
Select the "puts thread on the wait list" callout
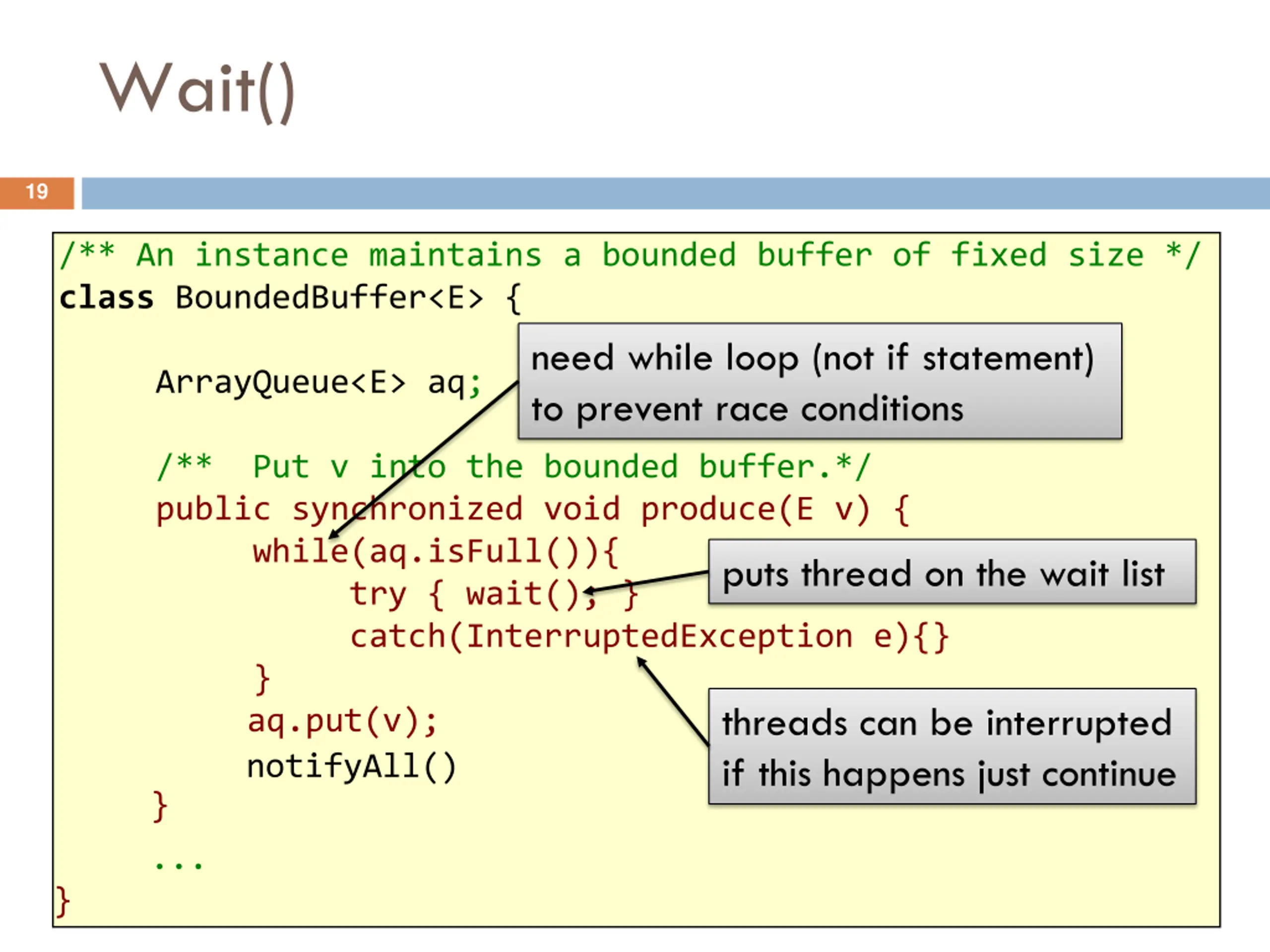952,572
